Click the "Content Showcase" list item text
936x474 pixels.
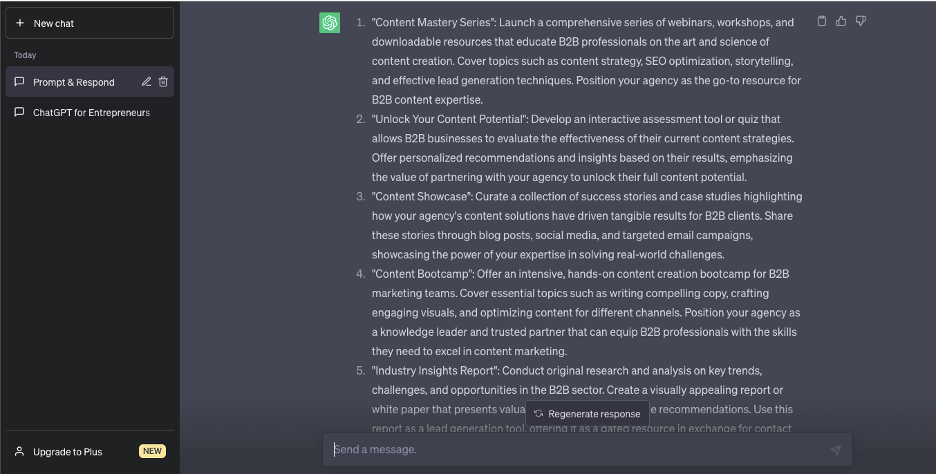587,226
